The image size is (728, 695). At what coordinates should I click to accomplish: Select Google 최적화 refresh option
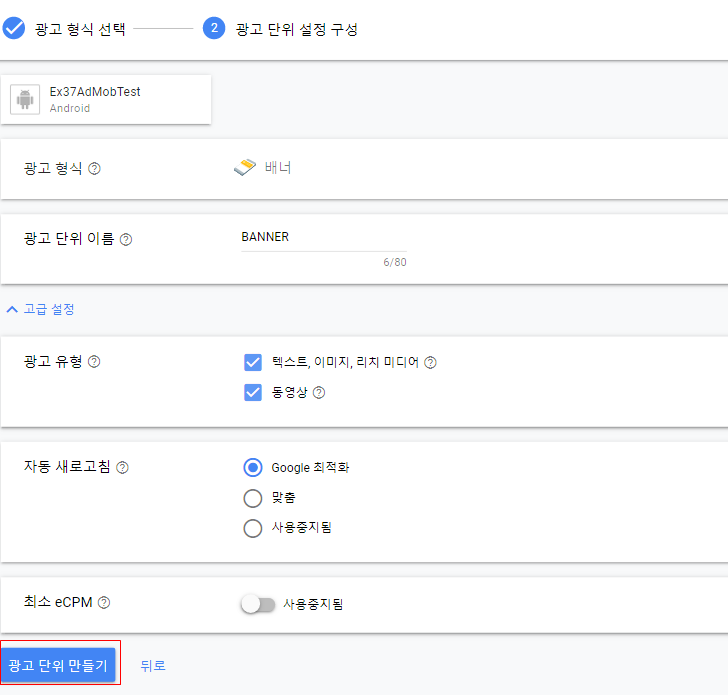point(253,468)
